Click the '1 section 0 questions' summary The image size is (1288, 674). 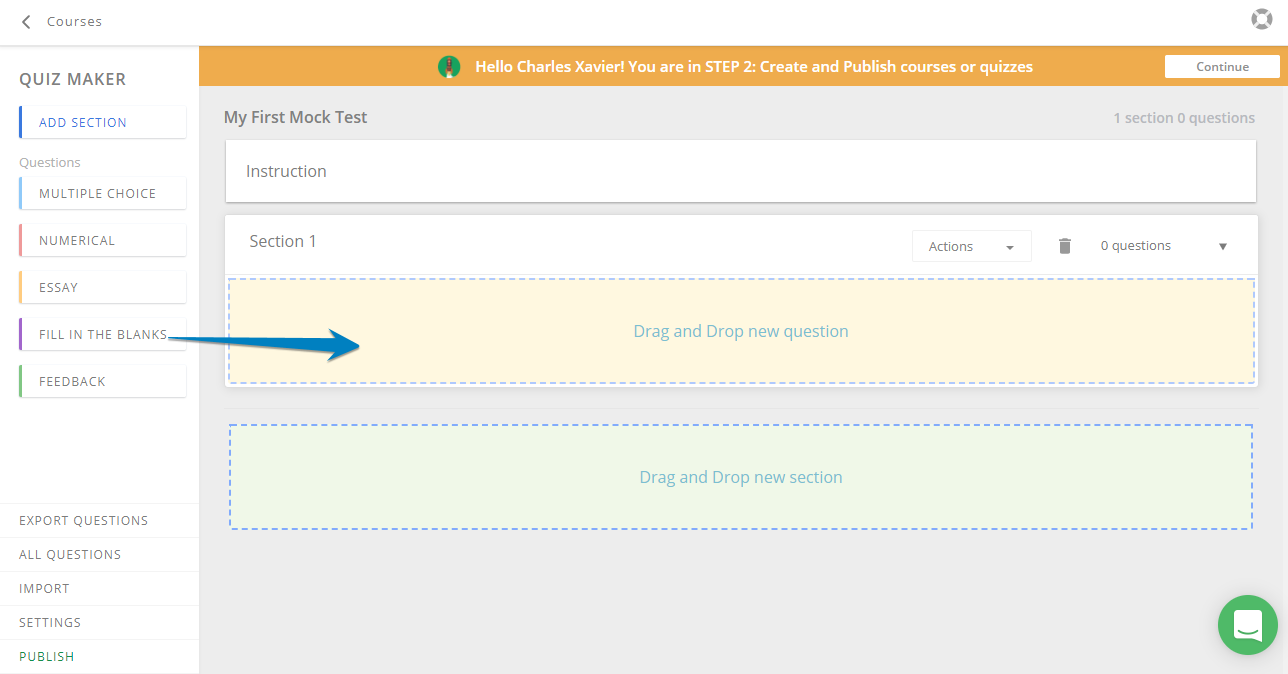1184,118
